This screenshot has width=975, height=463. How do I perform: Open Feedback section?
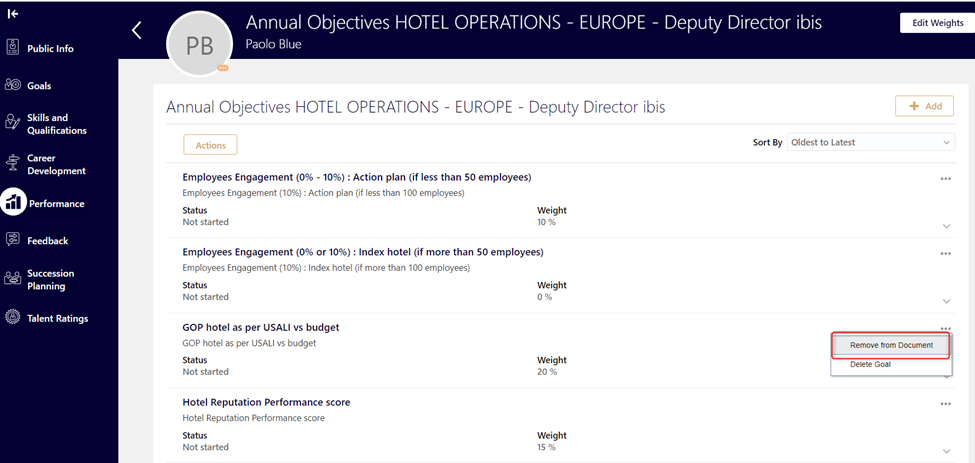[x=48, y=241]
